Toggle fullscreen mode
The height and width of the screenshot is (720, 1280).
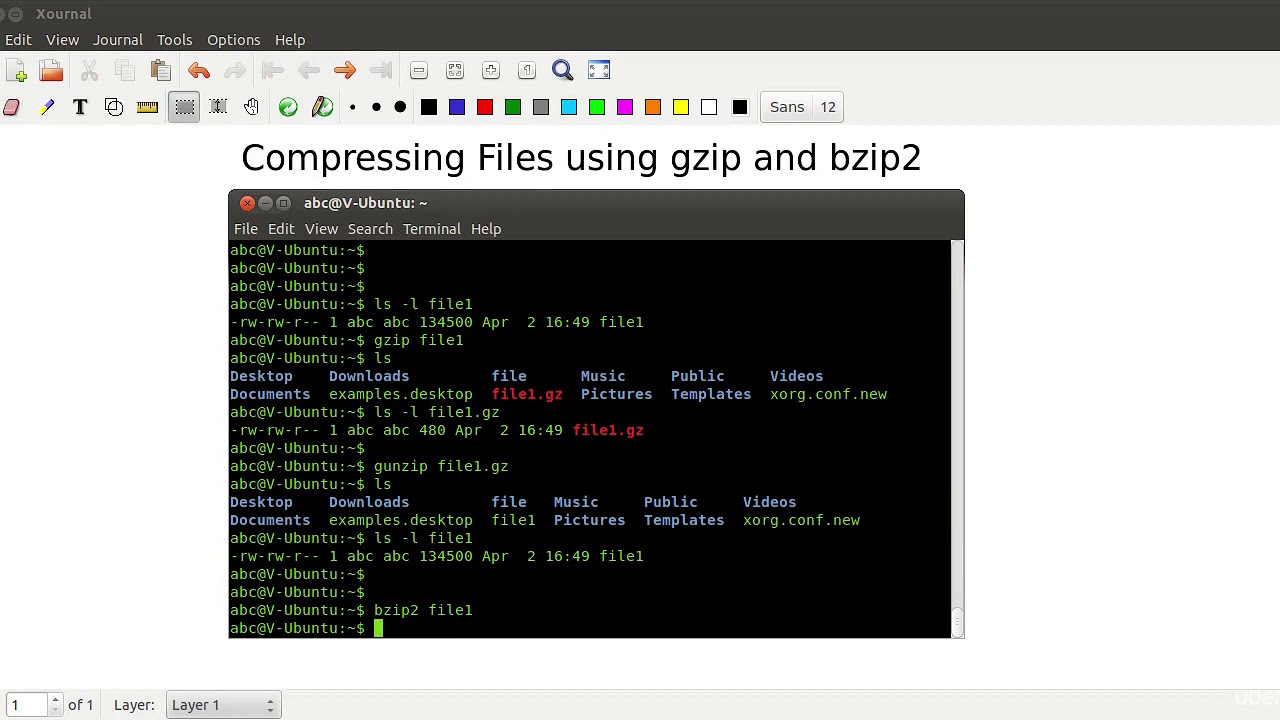click(x=599, y=70)
